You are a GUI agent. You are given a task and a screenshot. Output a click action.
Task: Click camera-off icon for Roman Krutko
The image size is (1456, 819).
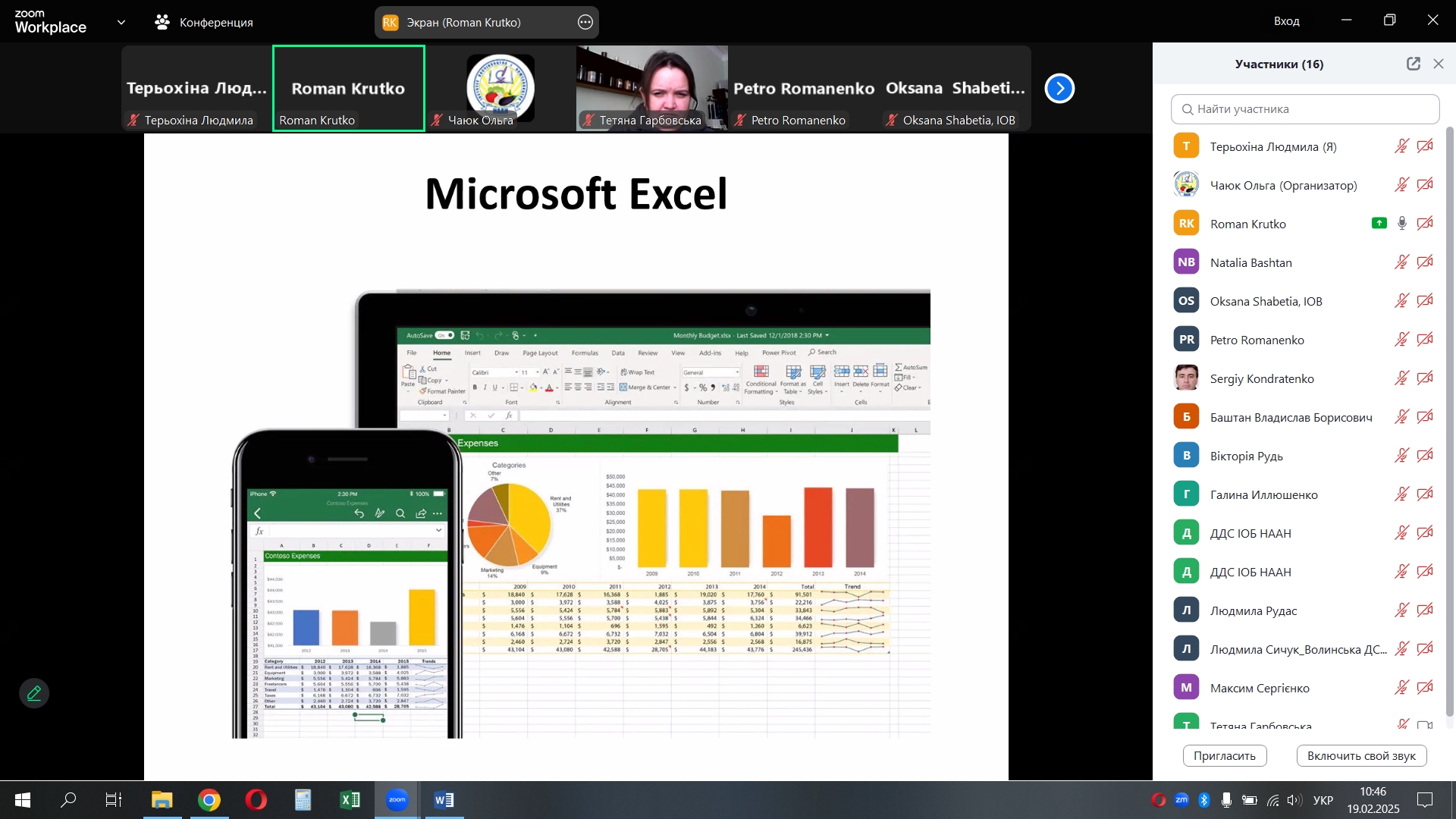[x=1425, y=224]
